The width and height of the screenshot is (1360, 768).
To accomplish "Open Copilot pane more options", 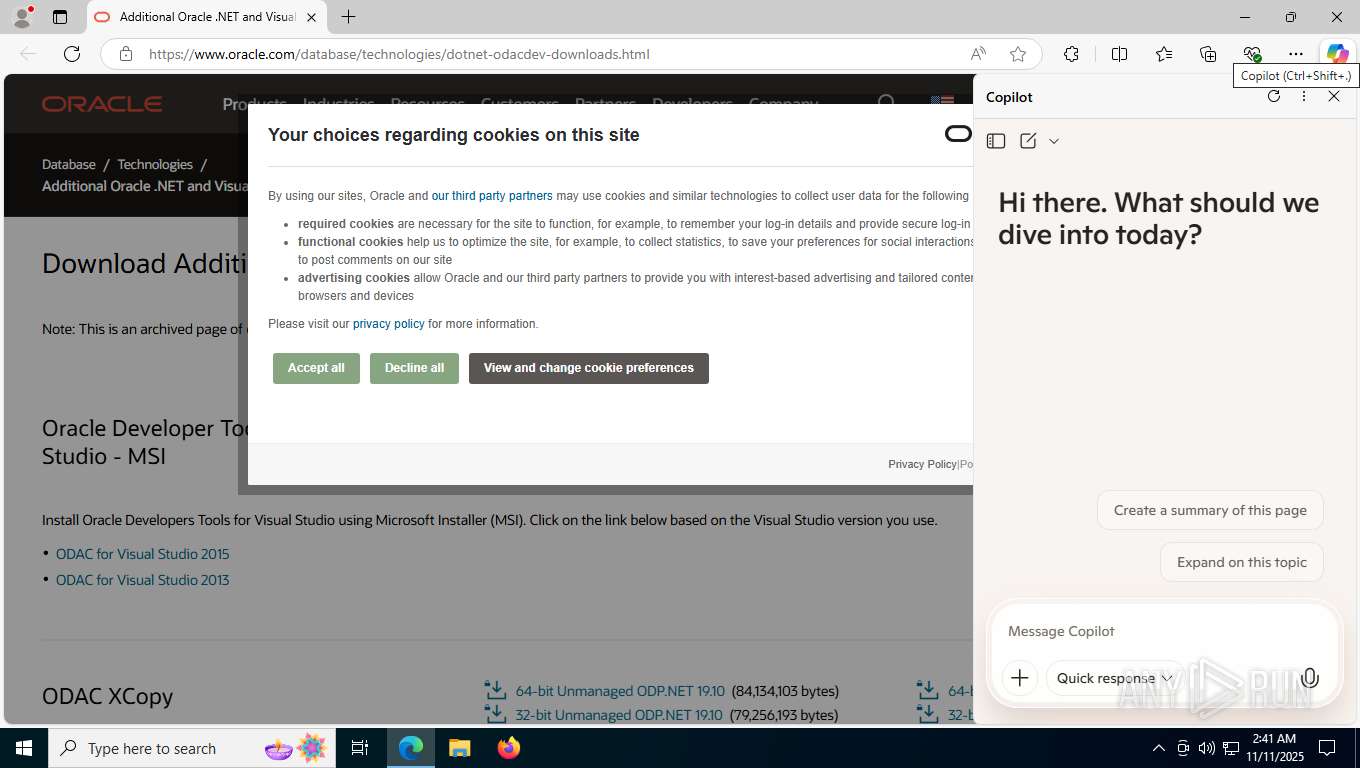I will point(1304,96).
